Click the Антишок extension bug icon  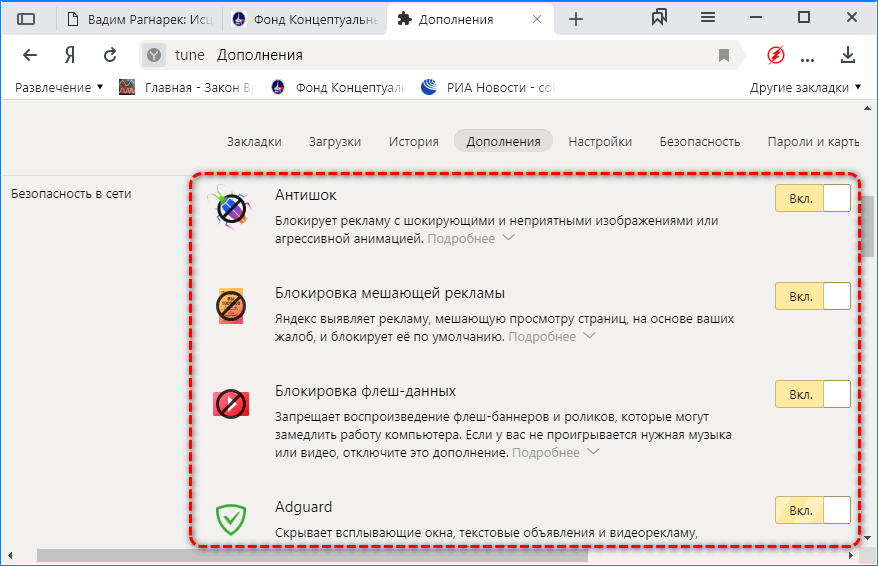pyautogui.click(x=230, y=208)
